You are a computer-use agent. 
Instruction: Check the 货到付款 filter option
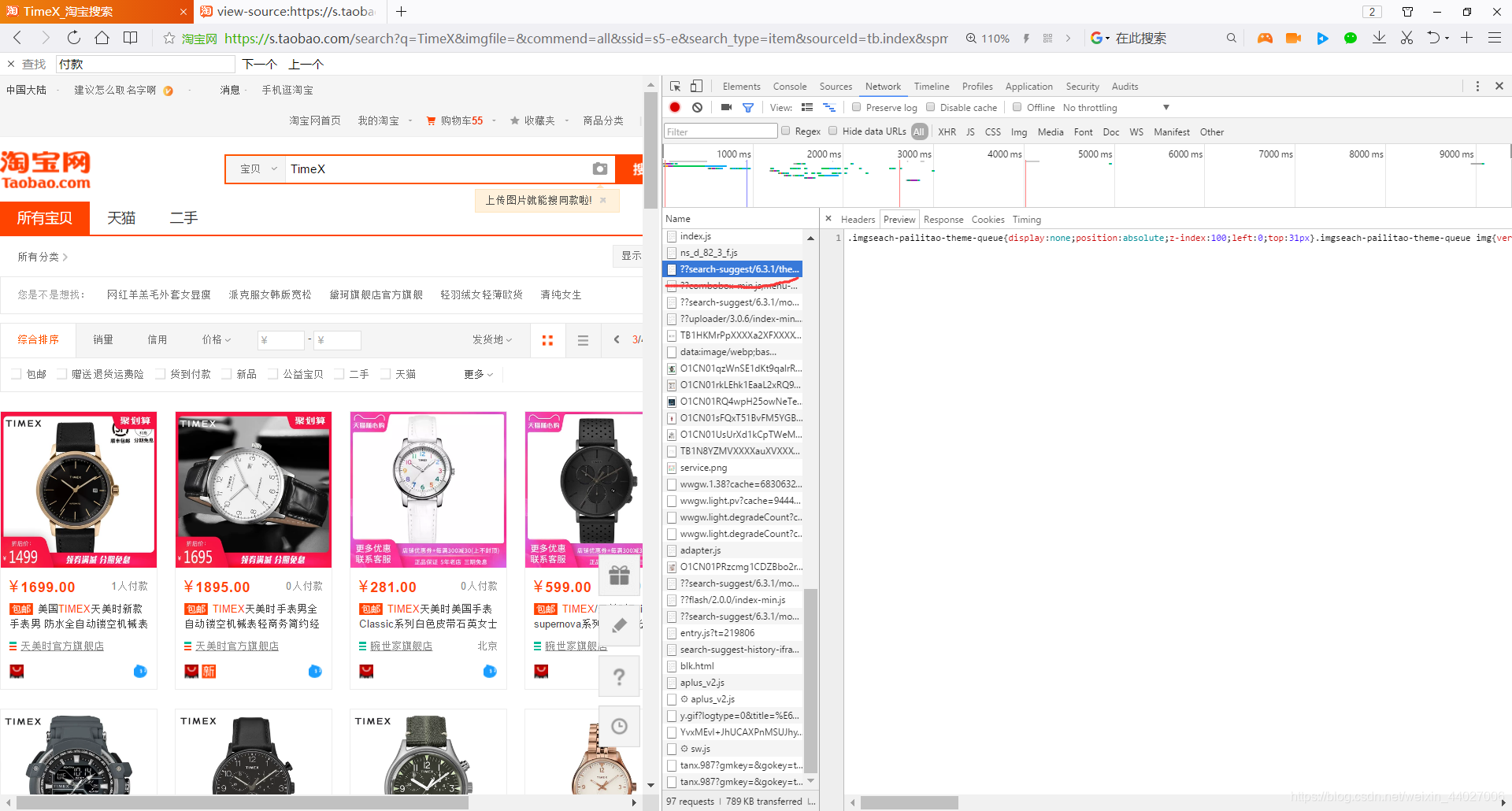[160, 374]
